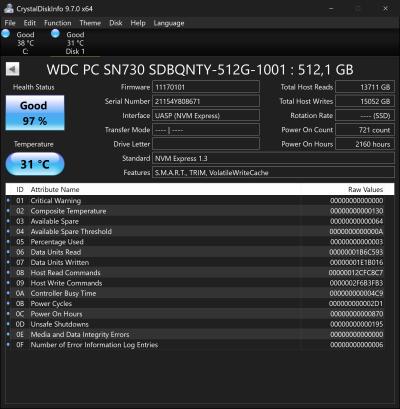Click the Attribute Name column header

coord(55,189)
